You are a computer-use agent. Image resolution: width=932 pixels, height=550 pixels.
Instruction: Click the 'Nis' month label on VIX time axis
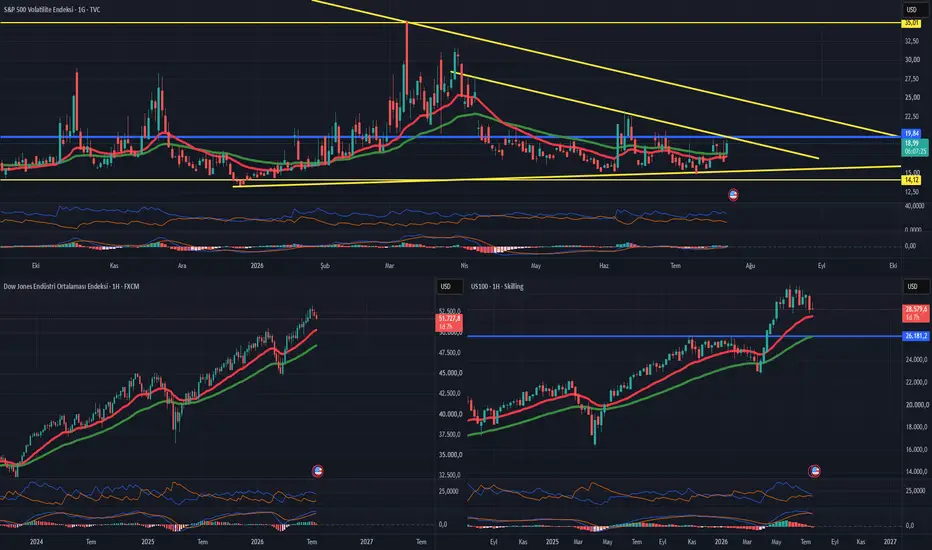[x=464, y=266]
